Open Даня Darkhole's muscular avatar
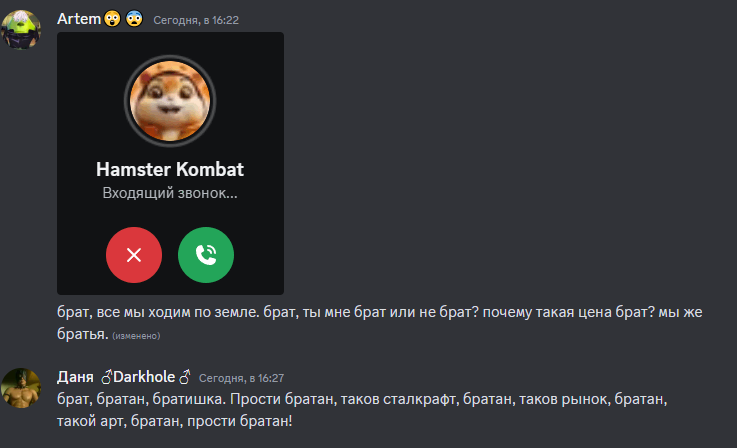The height and width of the screenshot is (448, 737). [21, 388]
